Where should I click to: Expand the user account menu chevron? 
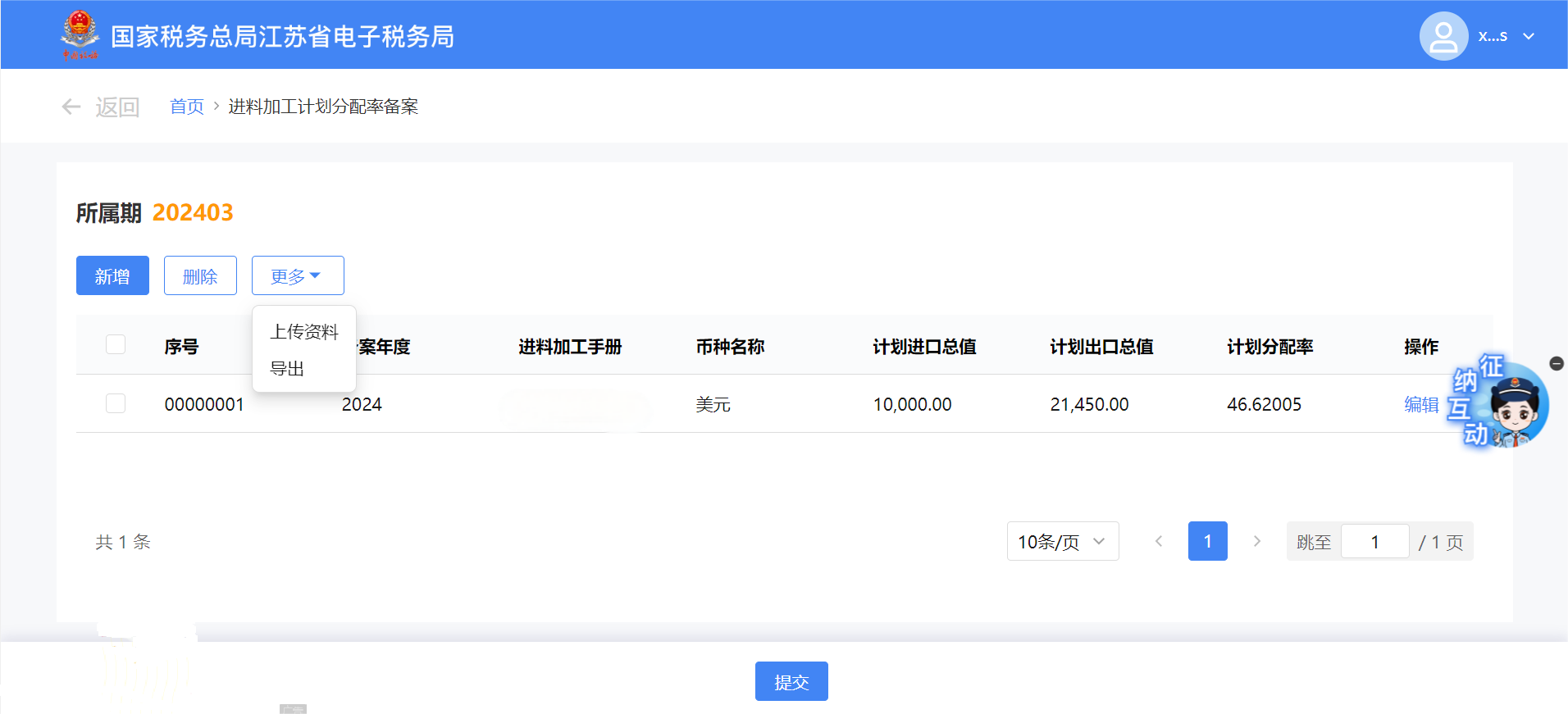pyautogui.click(x=1529, y=36)
